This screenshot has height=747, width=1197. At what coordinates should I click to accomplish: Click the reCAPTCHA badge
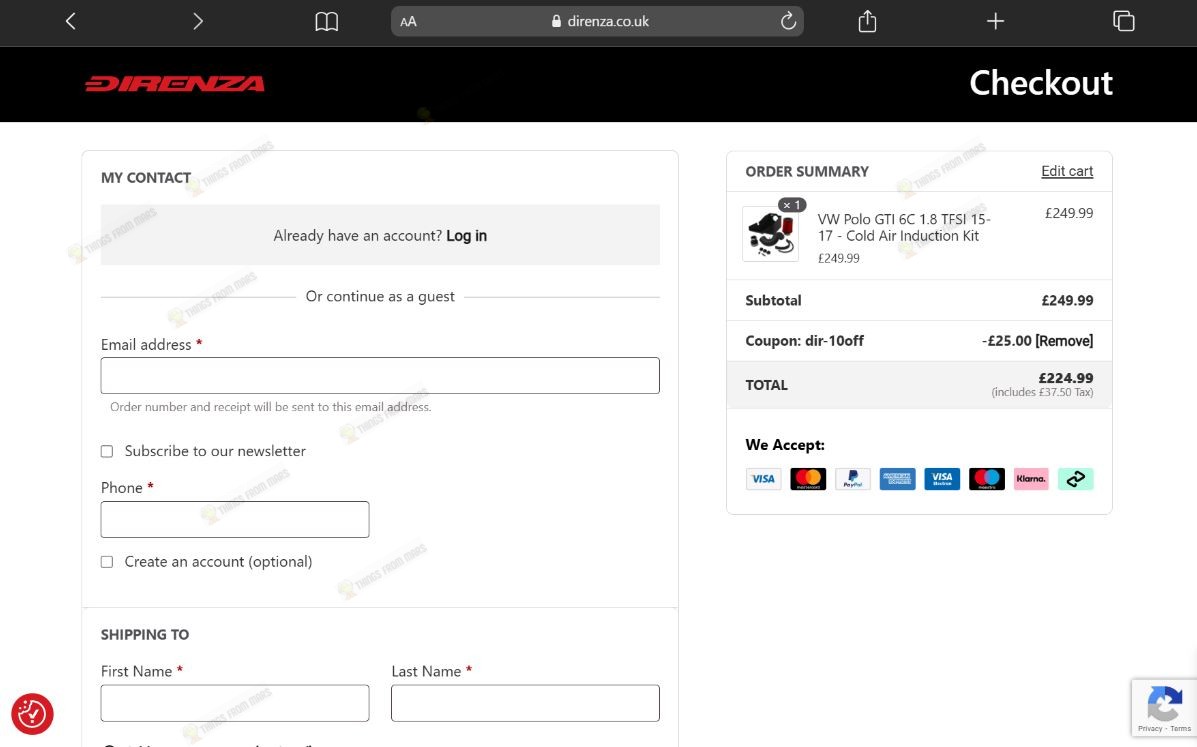coord(1164,707)
